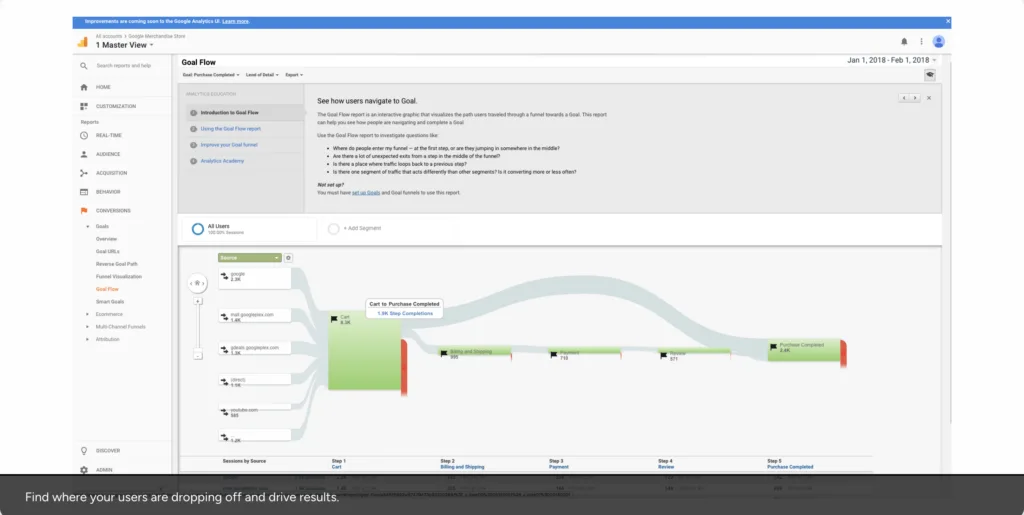Open the notifications bell
1024x515 pixels.
pyautogui.click(x=904, y=41)
